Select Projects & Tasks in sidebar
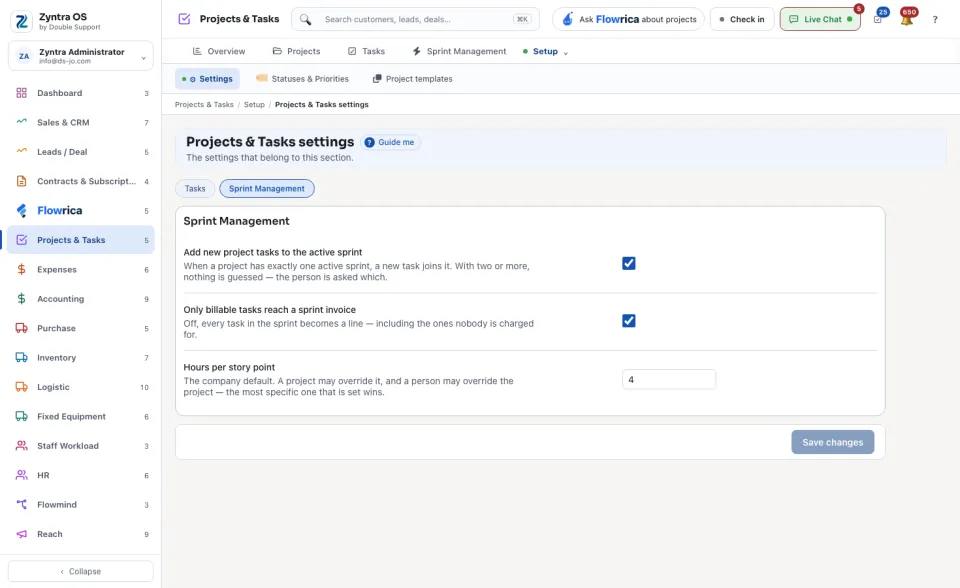 [81, 240]
